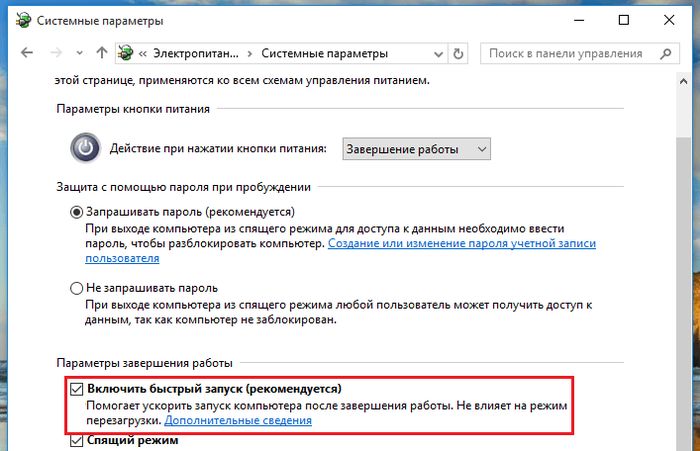The image size is (700, 451).
Task: Open account password creation link
Action: coord(461,243)
